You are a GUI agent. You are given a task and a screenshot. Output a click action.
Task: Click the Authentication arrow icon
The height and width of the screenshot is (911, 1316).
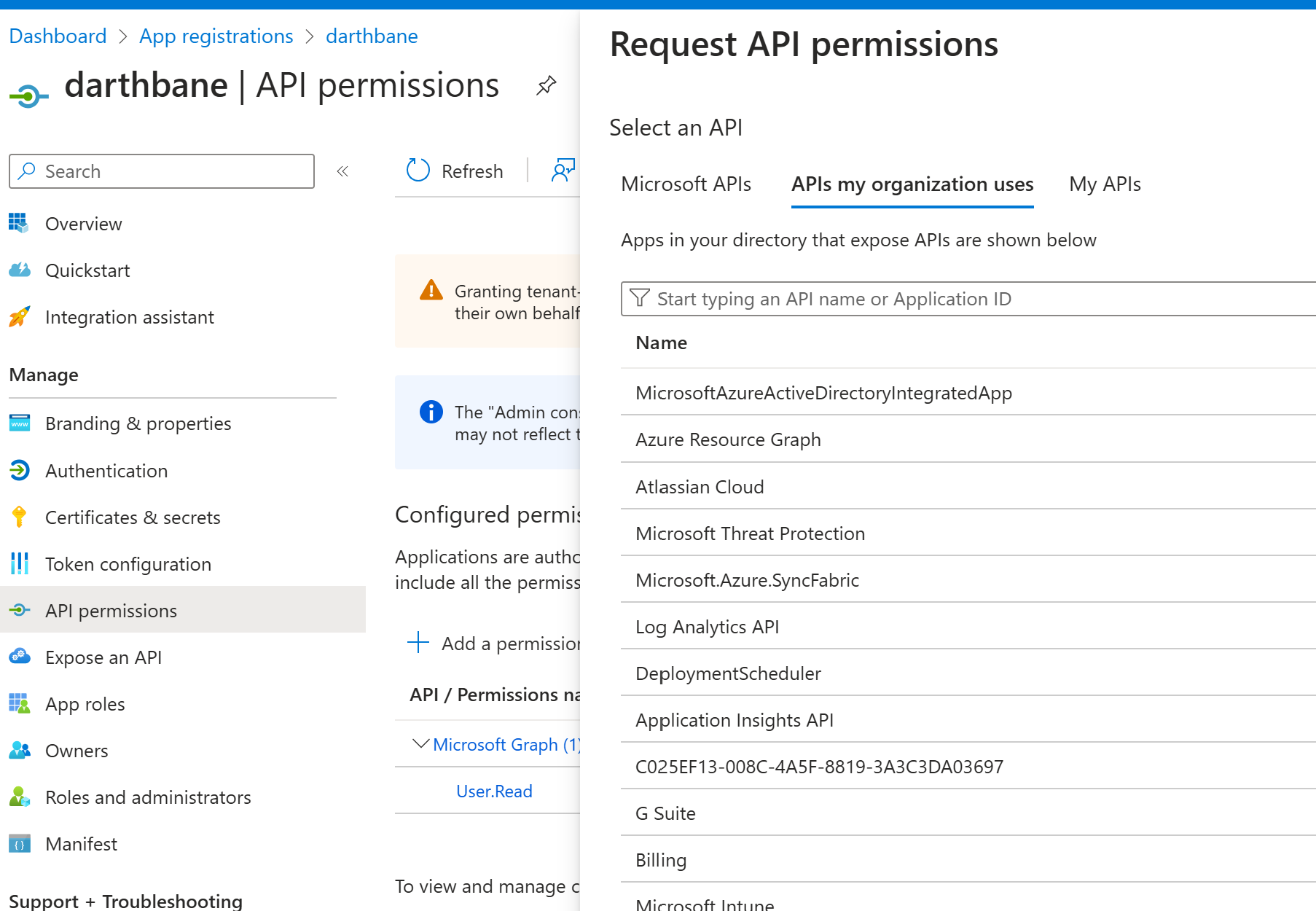click(x=20, y=470)
